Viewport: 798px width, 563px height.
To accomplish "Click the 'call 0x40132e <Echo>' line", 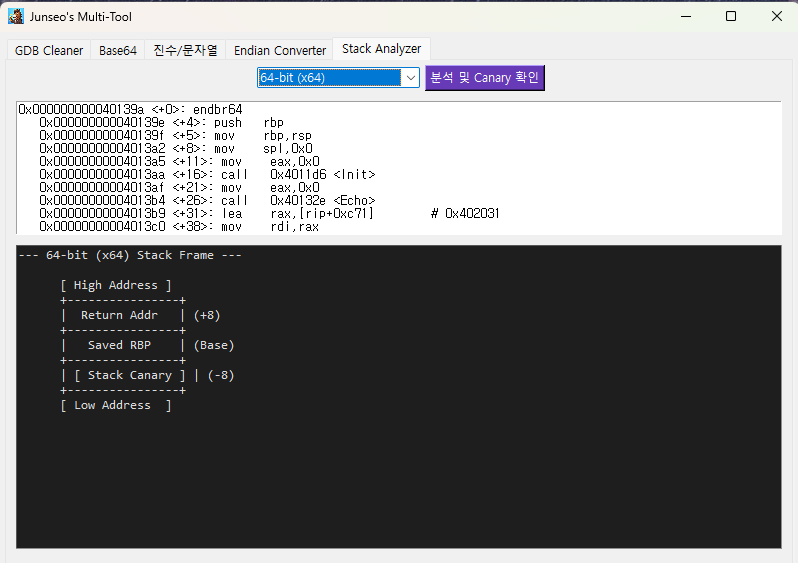I will pyautogui.click(x=207, y=201).
